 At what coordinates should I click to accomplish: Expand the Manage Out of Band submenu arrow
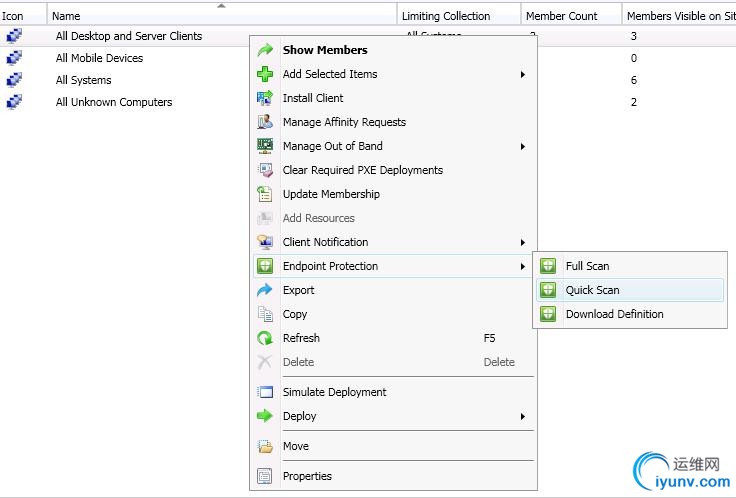point(522,146)
